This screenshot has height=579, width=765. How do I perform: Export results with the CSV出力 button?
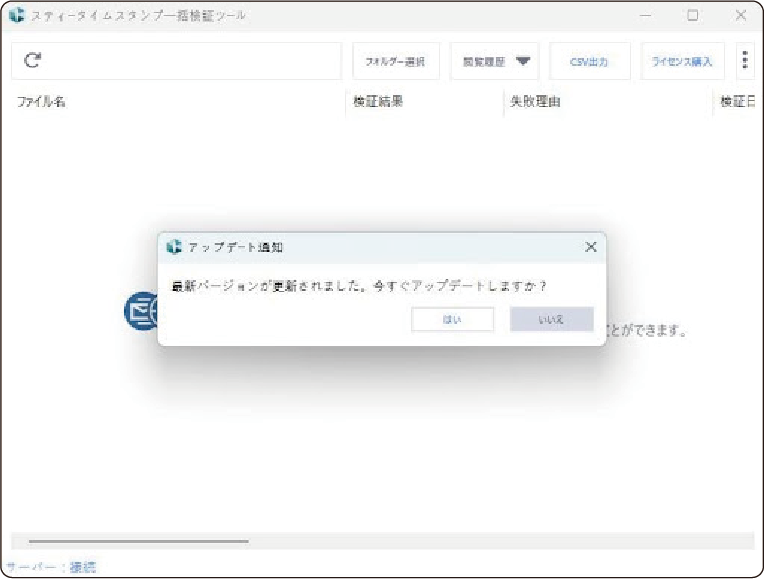[x=588, y=61]
